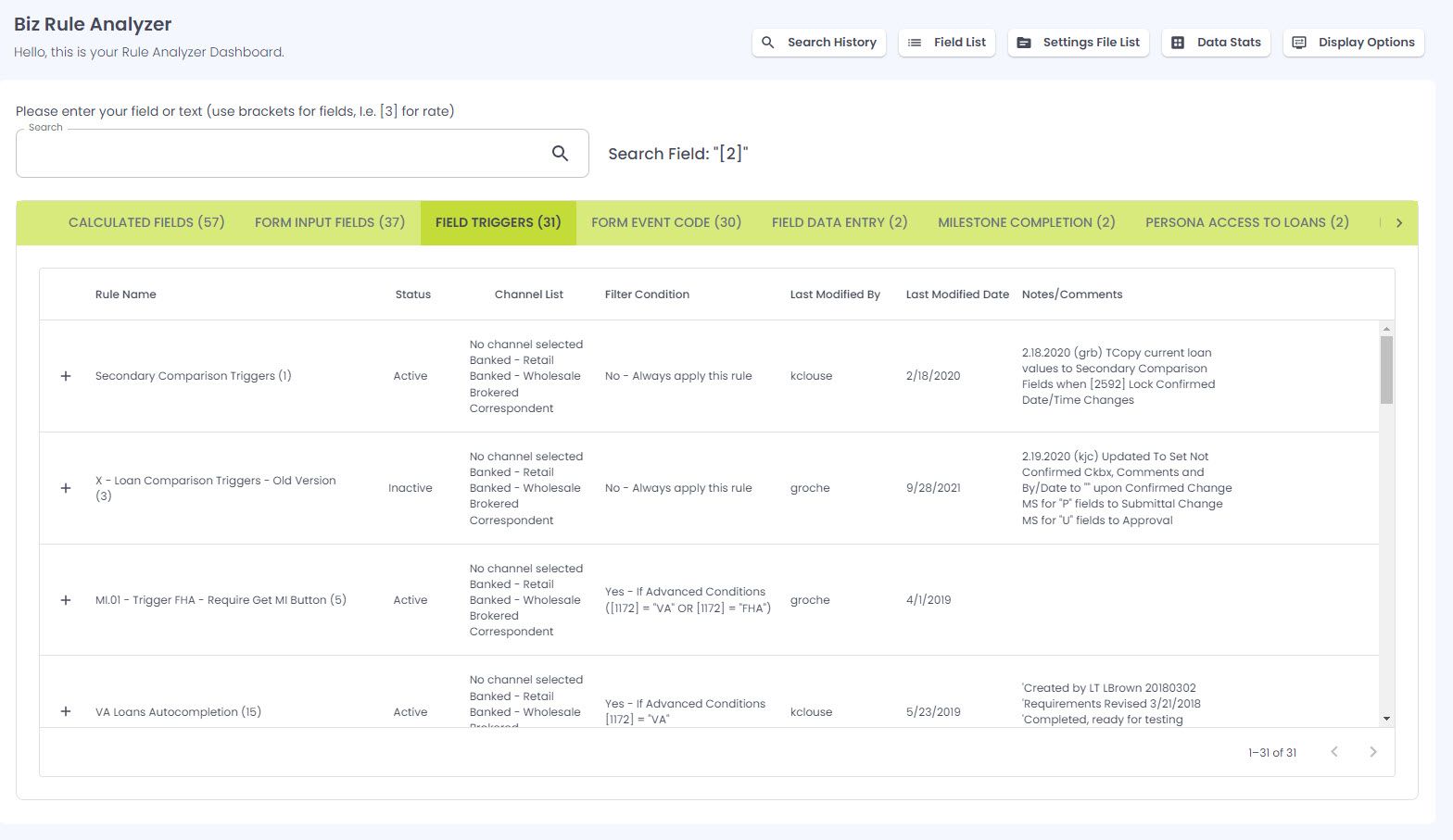Image resolution: width=1453 pixels, height=840 pixels.
Task: Click the [1172] = "VA" OR "FHA" filter condition
Action: click(x=688, y=600)
